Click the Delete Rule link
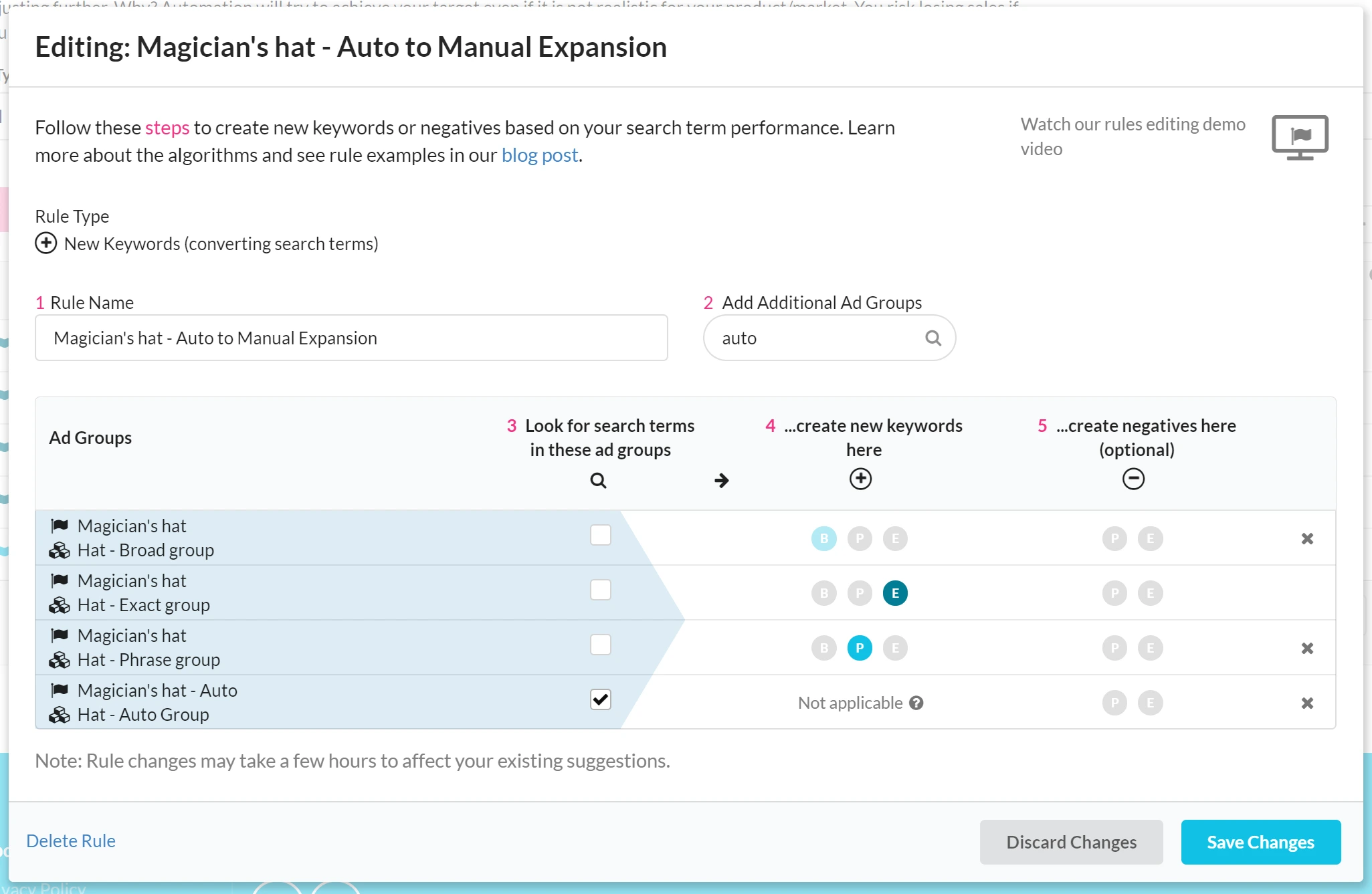The height and width of the screenshot is (894, 1372). click(71, 841)
